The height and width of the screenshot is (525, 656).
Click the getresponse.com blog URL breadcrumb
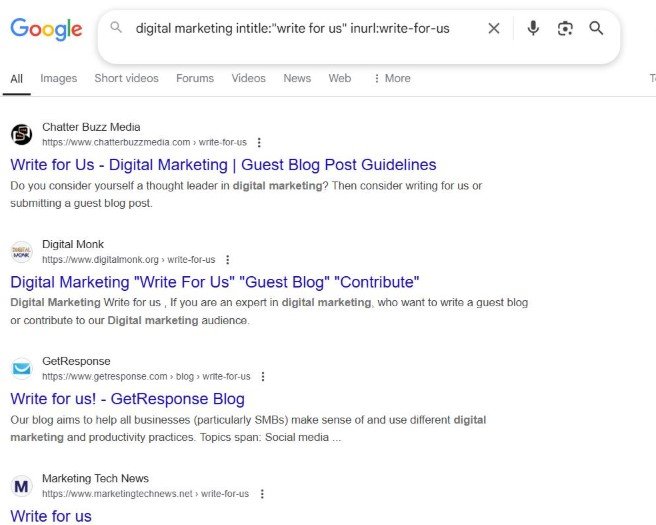(146, 376)
